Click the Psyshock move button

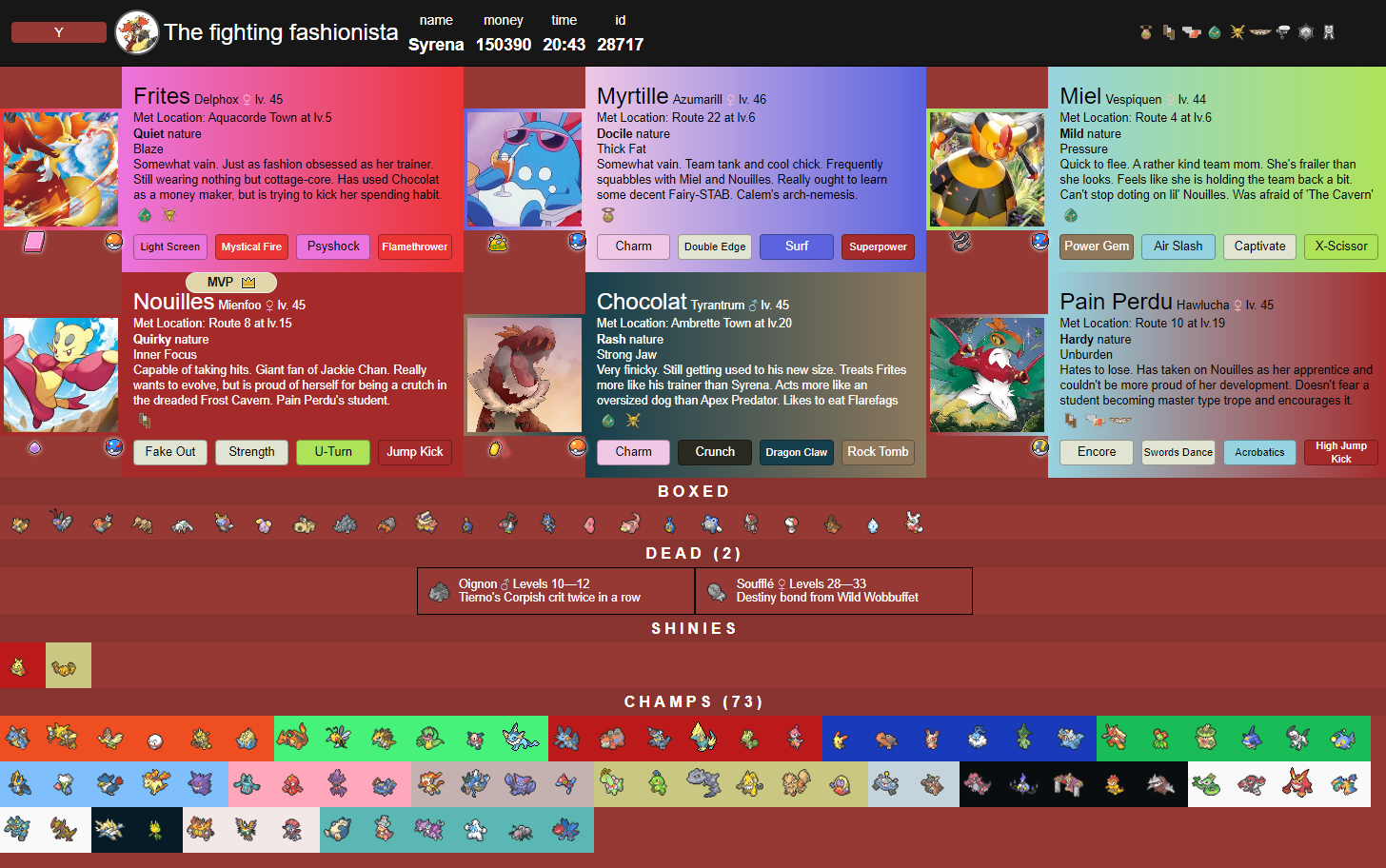pos(333,247)
